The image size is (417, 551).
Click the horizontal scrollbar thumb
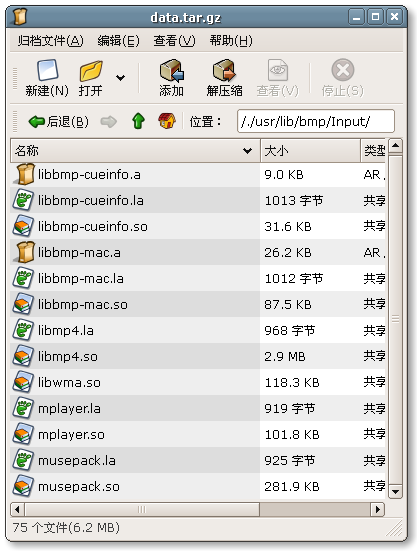142,509
